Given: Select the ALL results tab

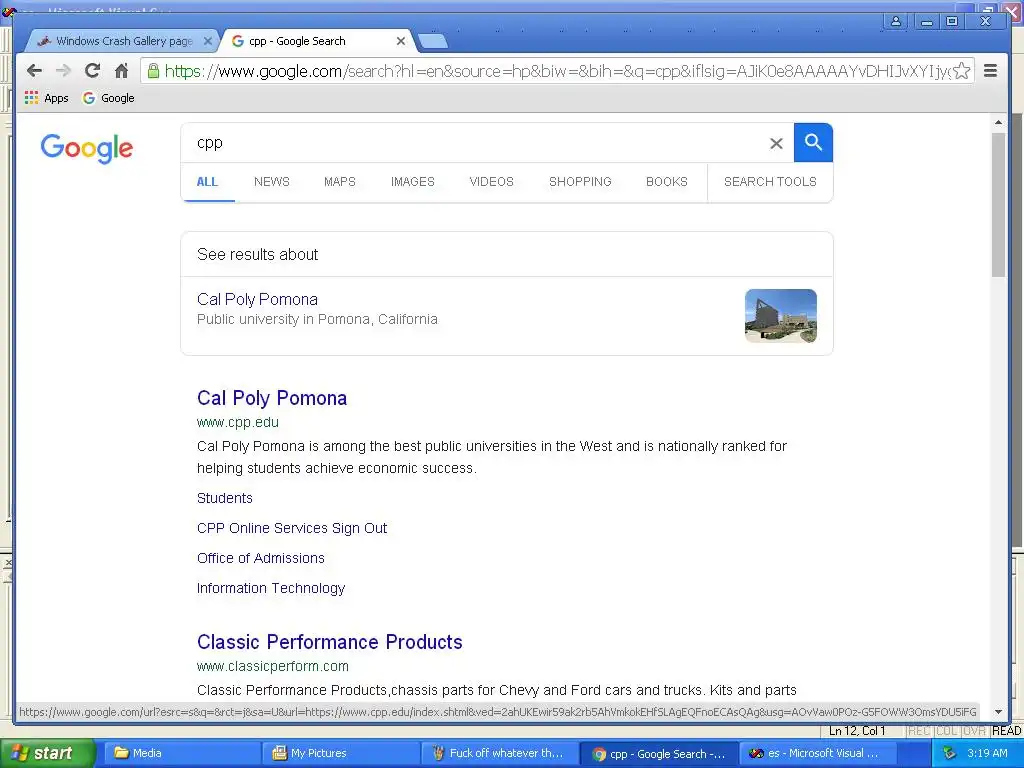Looking at the screenshot, I should (207, 182).
